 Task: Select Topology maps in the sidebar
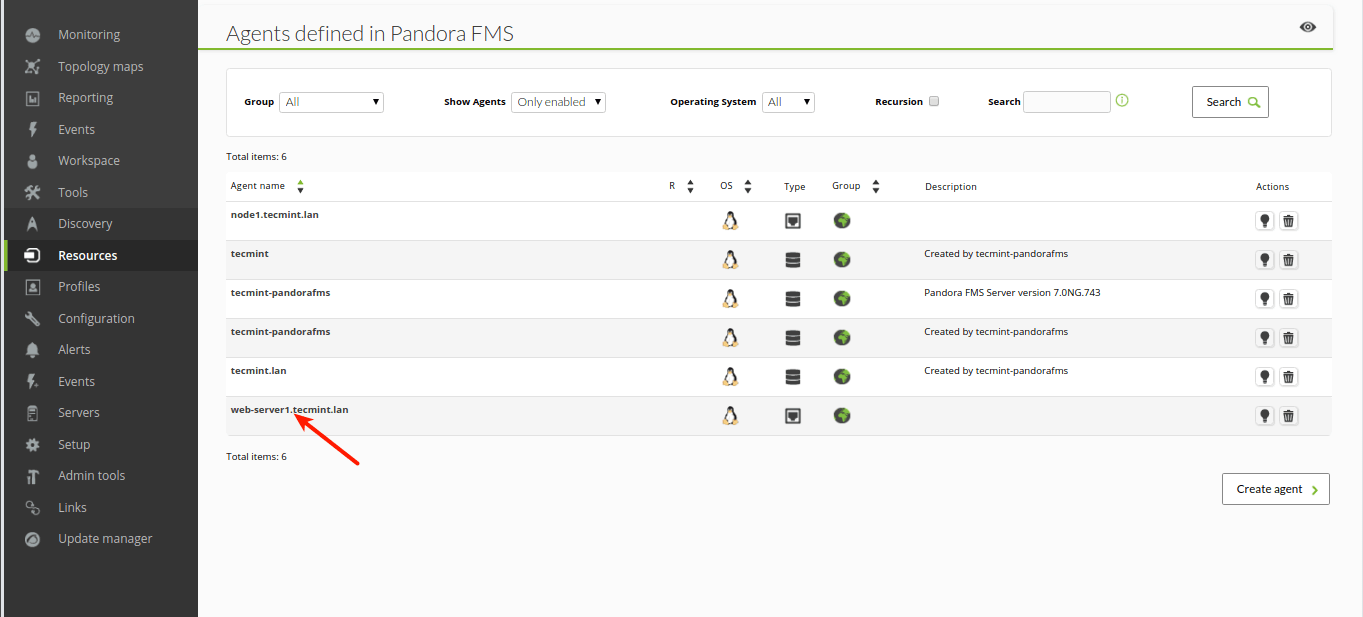pyautogui.click(x=100, y=67)
